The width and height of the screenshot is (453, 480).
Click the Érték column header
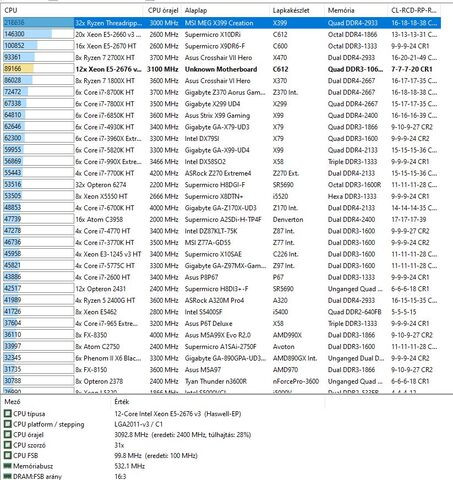pos(217,402)
